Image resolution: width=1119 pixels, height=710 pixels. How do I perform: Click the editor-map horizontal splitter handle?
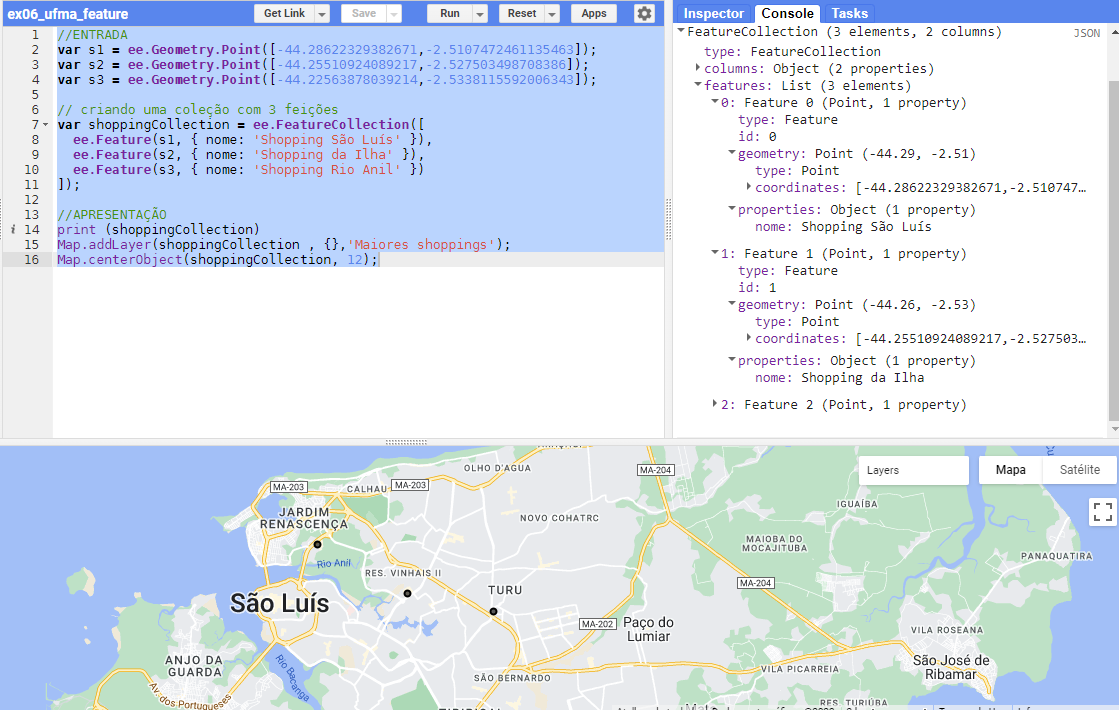(406, 442)
